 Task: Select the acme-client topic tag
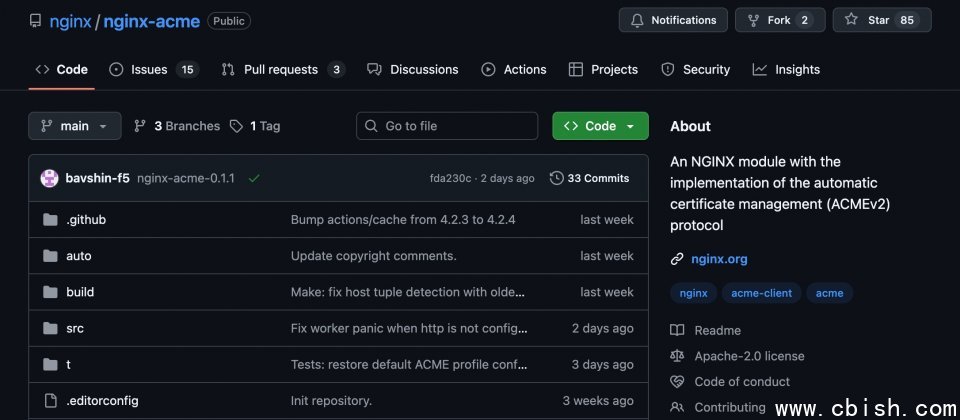point(762,293)
